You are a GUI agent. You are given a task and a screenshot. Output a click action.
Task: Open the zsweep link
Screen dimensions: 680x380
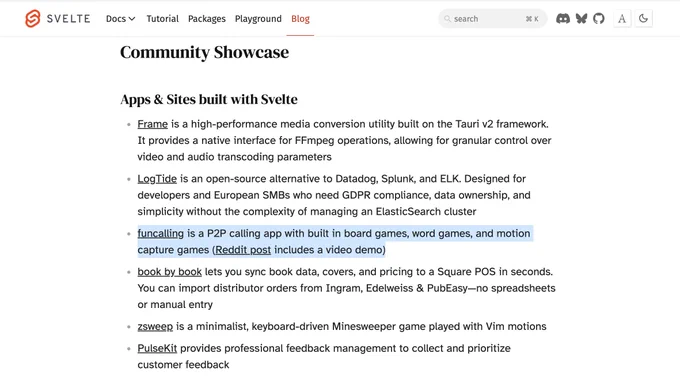(x=155, y=326)
